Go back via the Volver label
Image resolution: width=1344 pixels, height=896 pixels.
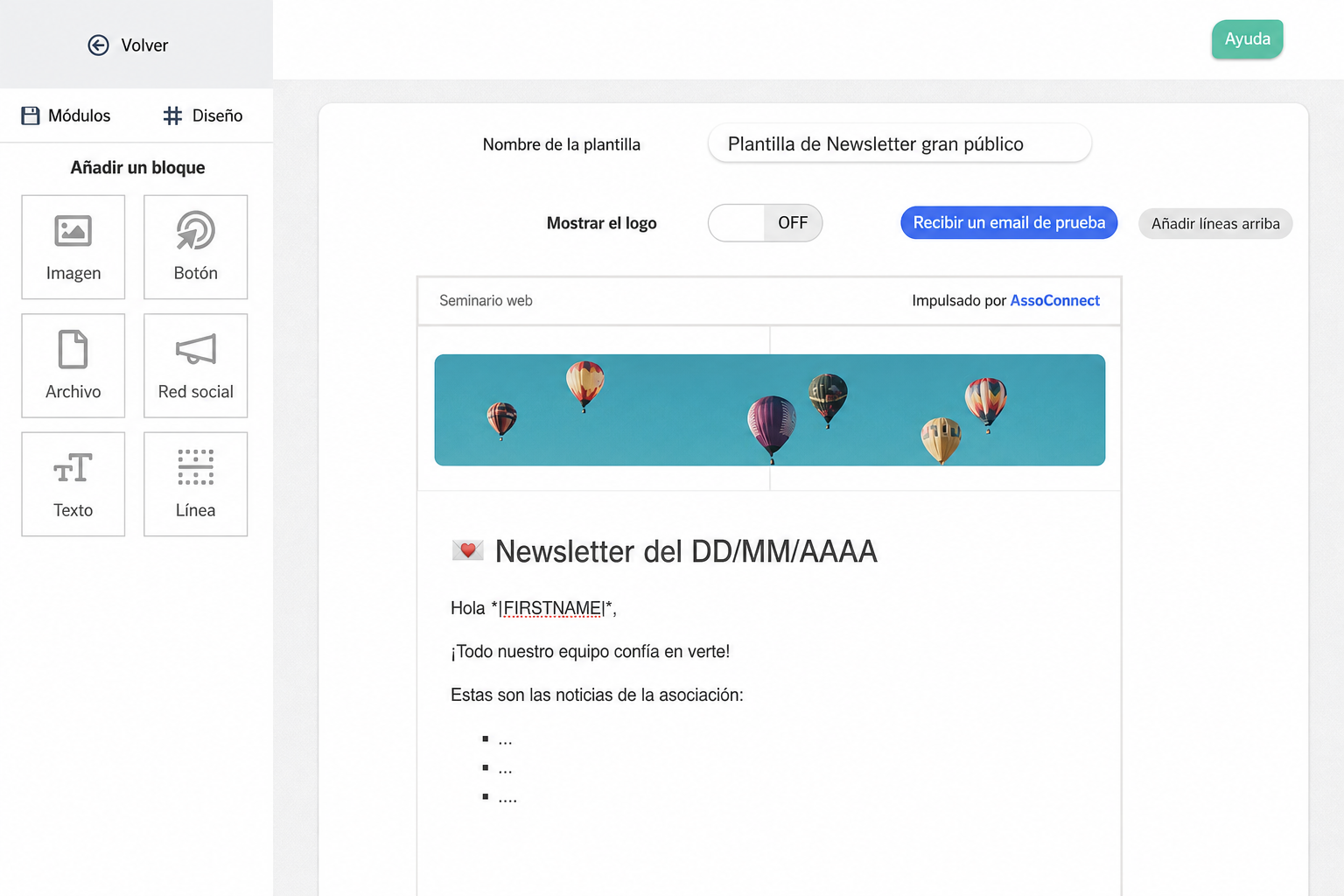click(144, 45)
